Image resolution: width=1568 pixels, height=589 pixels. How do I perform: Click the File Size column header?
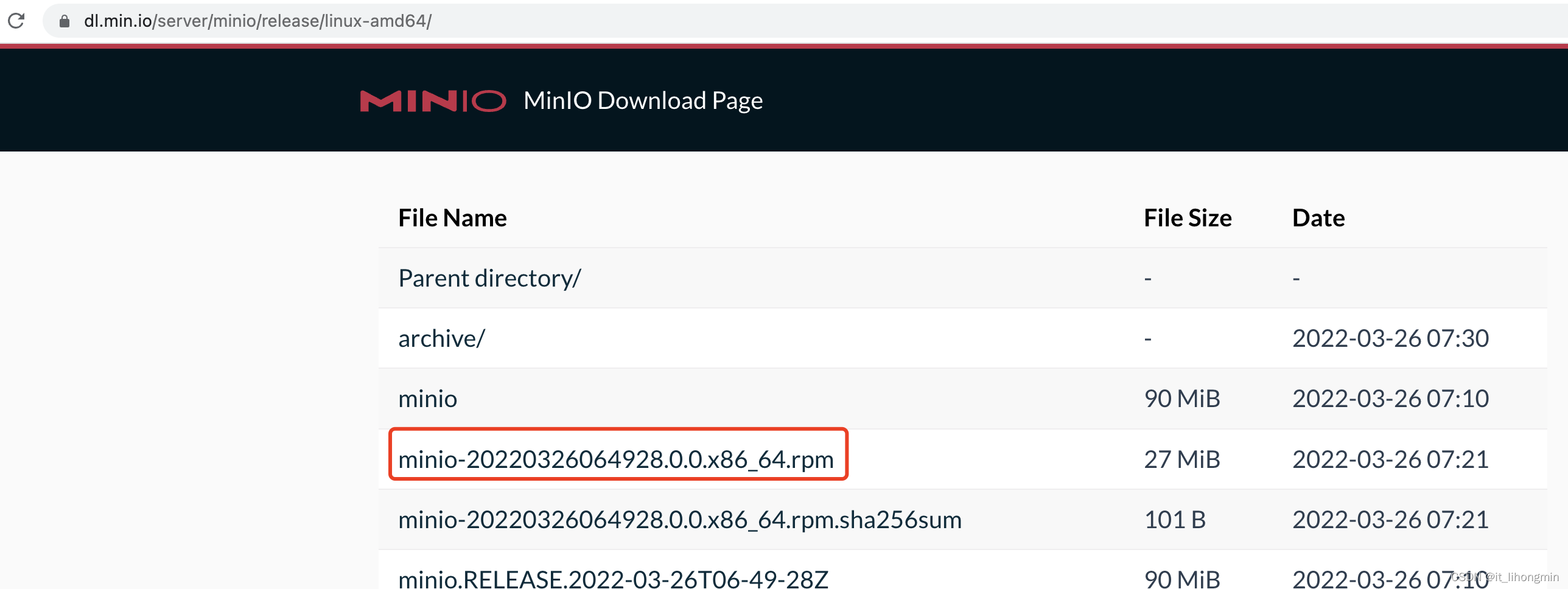(1188, 218)
